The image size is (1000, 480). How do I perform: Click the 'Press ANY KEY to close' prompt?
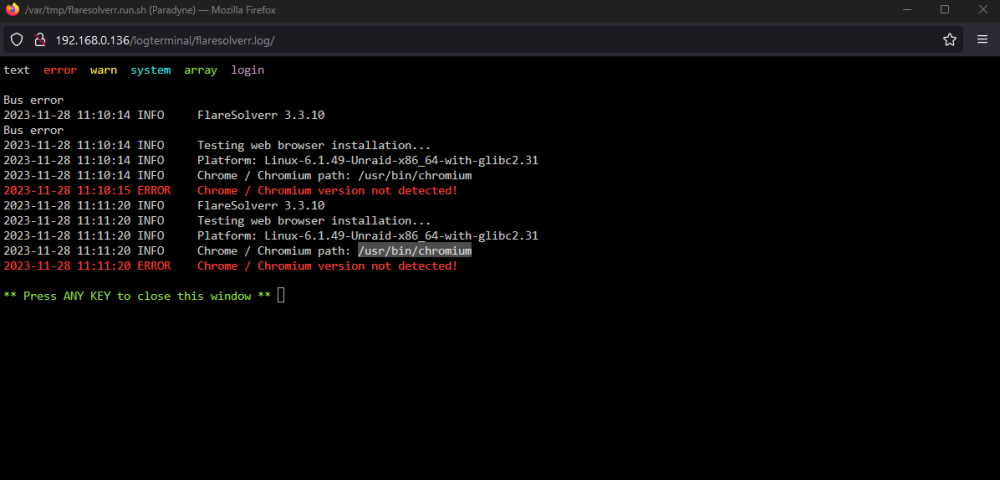click(137, 296)
